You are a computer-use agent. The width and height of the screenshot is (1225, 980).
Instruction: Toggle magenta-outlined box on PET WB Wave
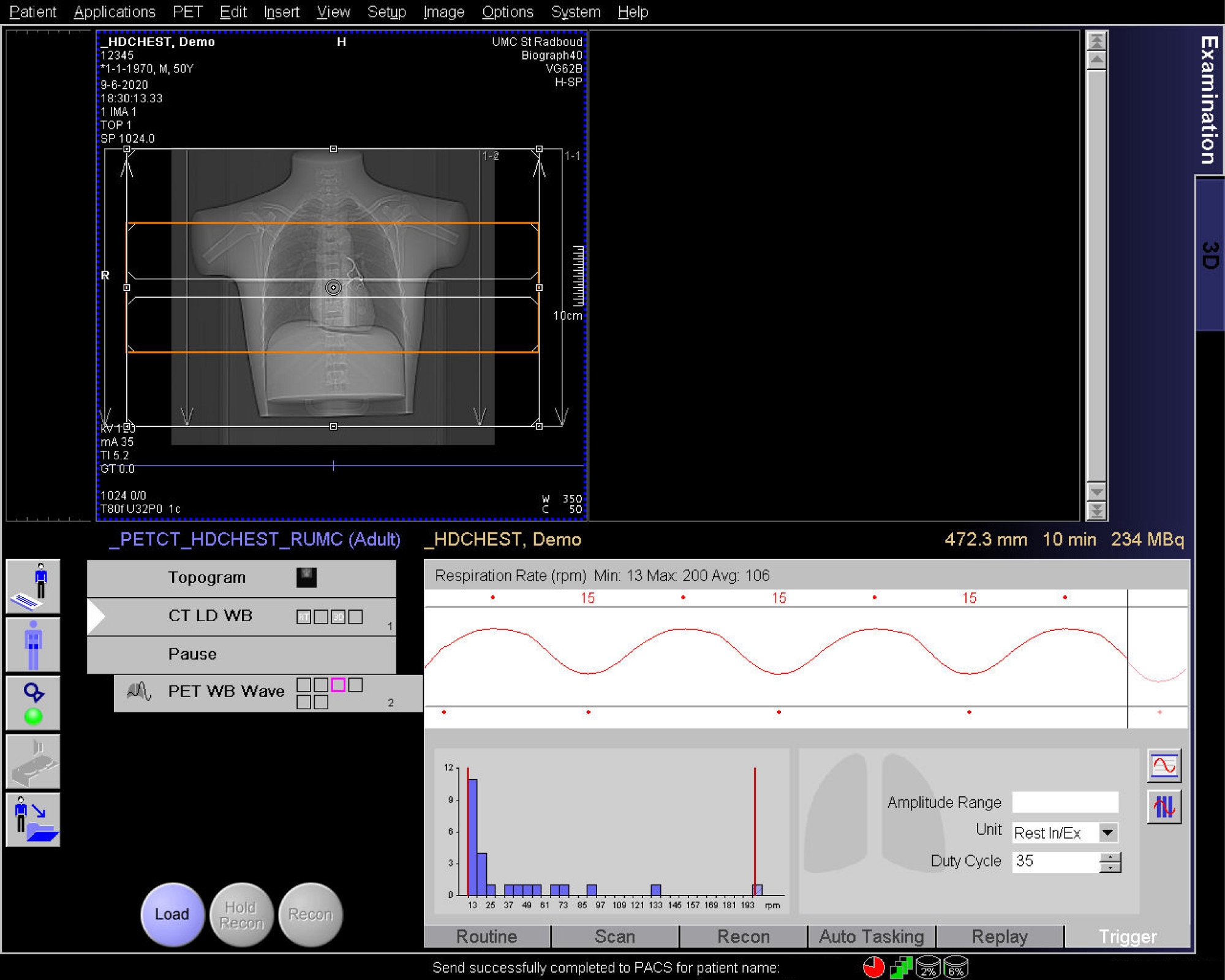[338, 685]
